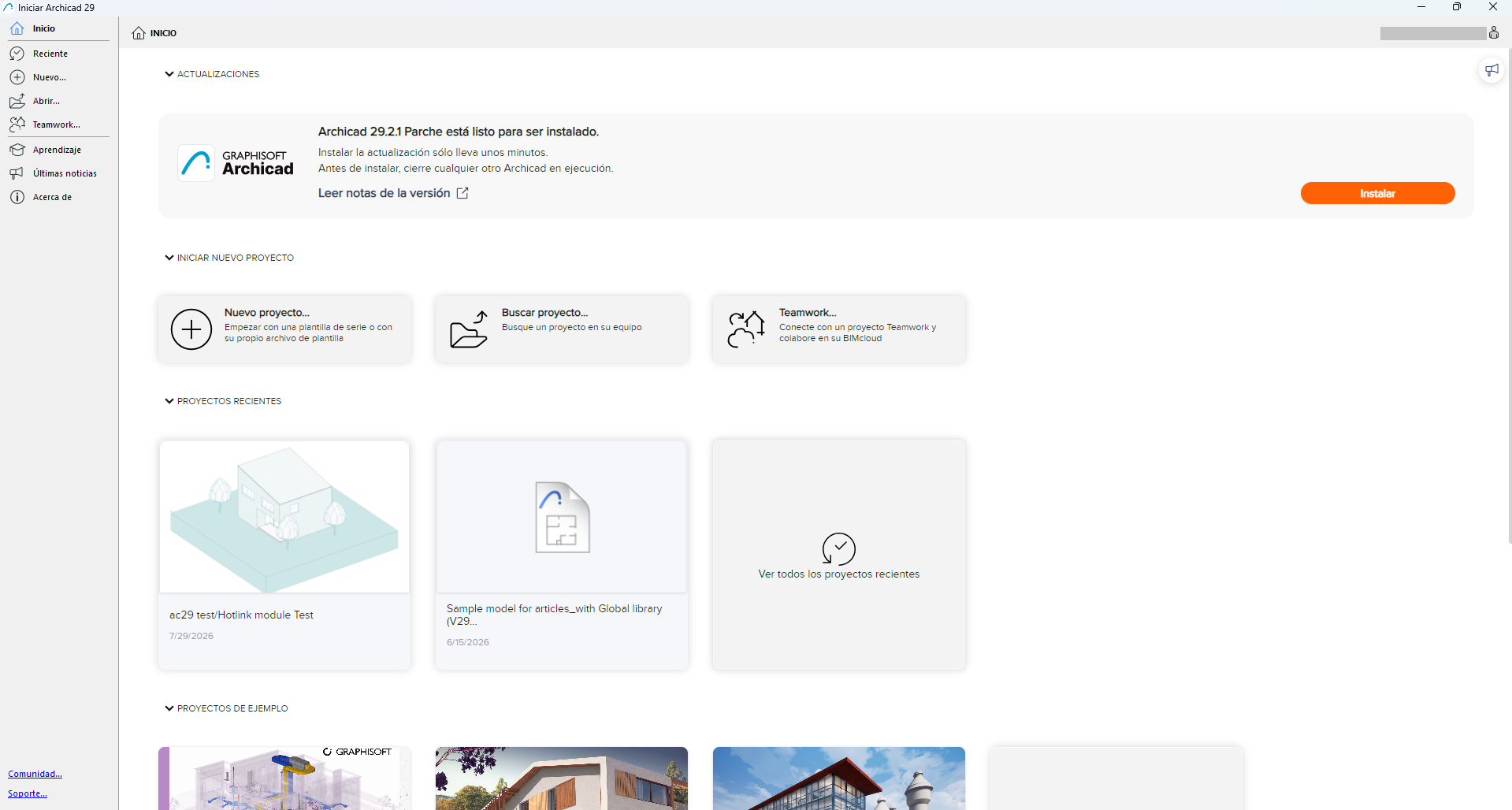Click 'Archicad 29.2.1 Parche está listo' heading
1512x810 pixels.
(x=459, y=132)
